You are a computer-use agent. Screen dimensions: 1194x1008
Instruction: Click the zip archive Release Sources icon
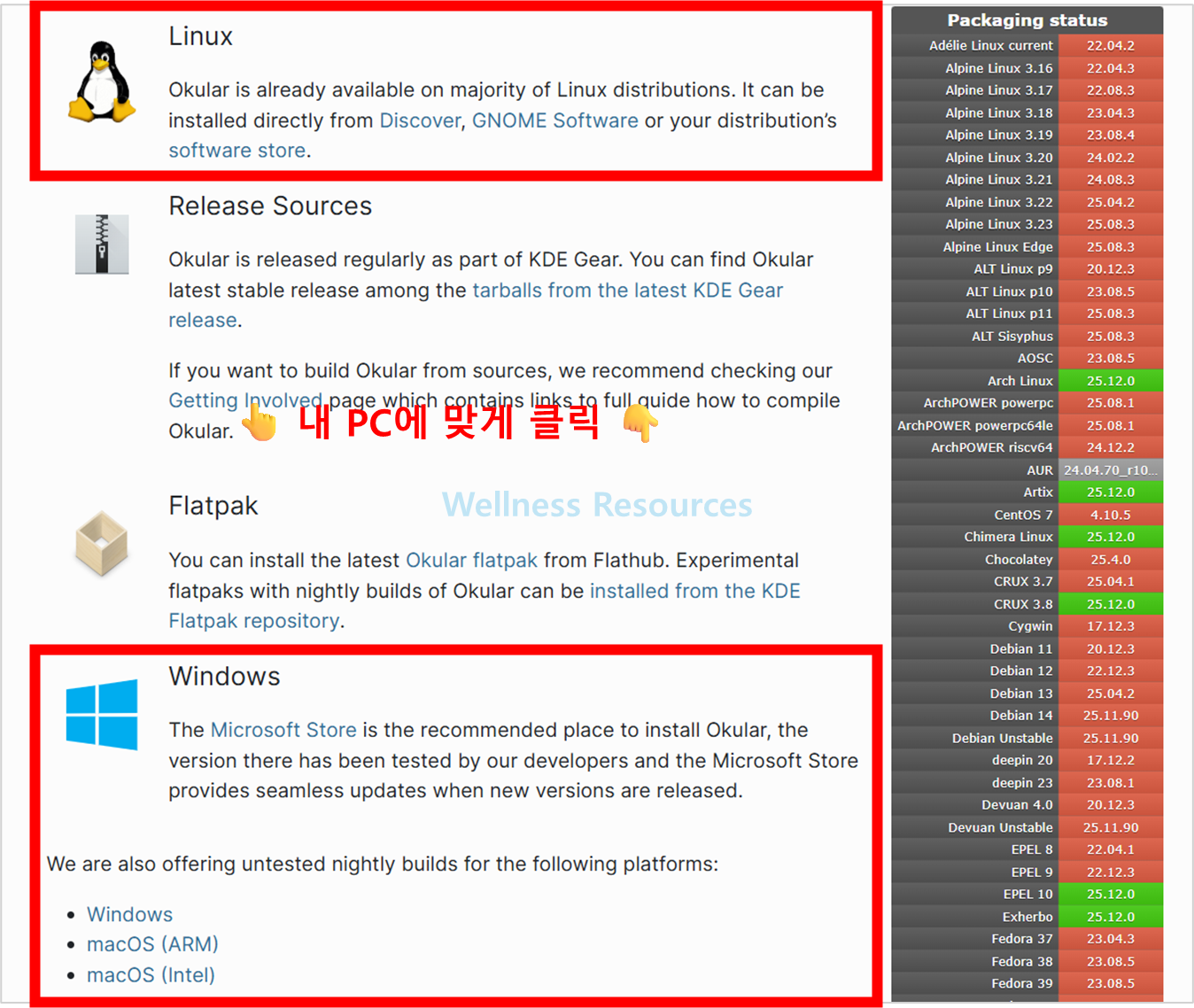(x=102, y=244)
